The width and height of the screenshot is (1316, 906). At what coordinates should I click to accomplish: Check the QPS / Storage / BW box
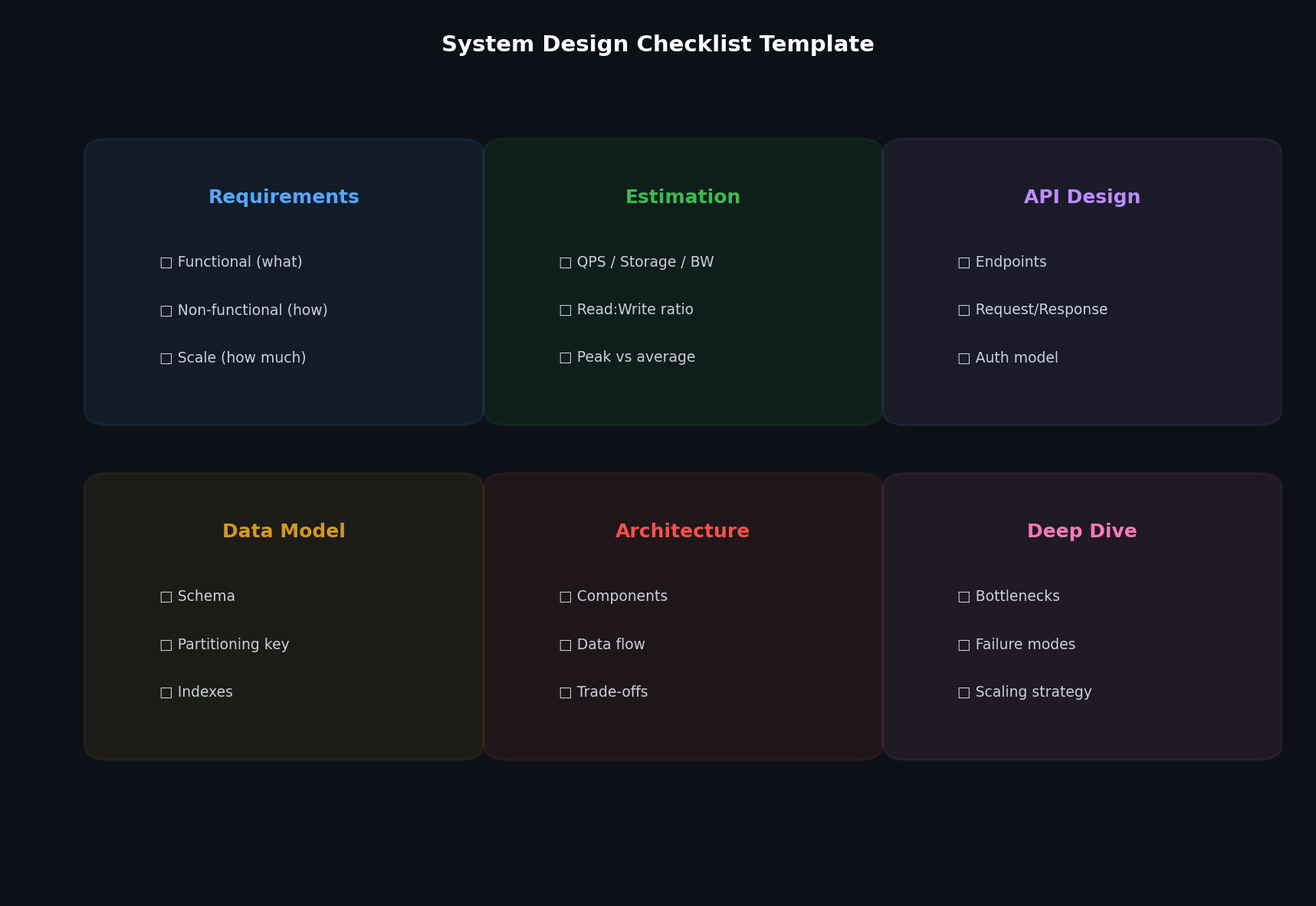click(x=566, y=263)
